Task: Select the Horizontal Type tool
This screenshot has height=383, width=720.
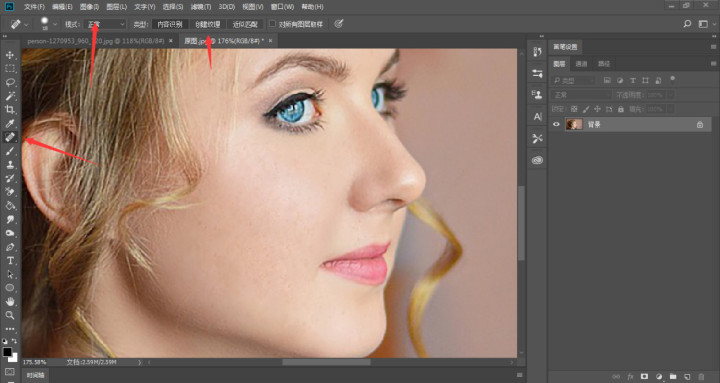Action: tap(10, 260)
